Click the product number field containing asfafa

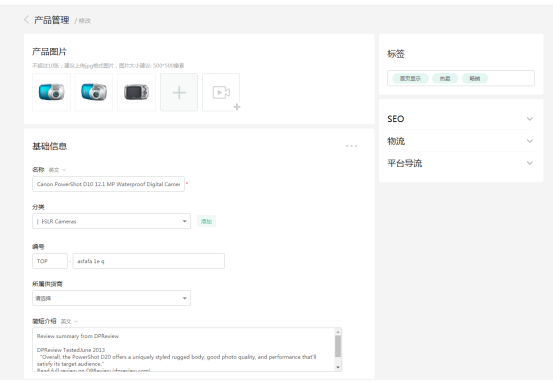[148, 261]
